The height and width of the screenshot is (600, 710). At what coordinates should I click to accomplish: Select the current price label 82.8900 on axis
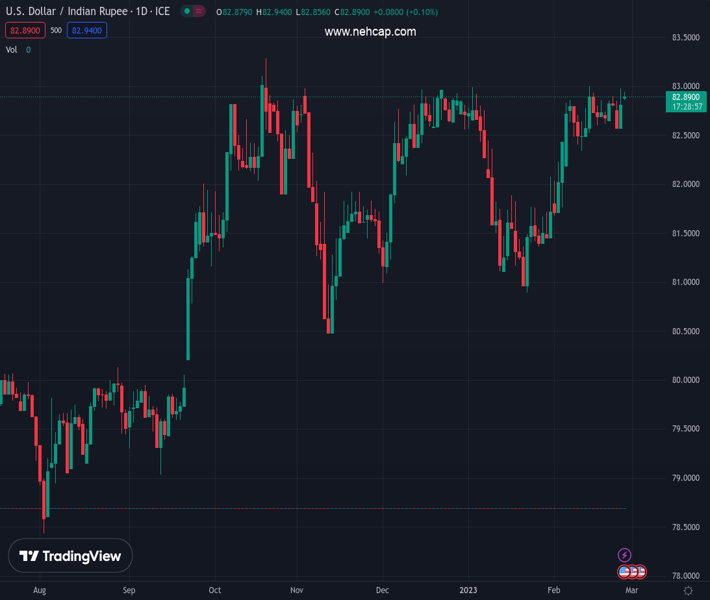click(685, 97)
